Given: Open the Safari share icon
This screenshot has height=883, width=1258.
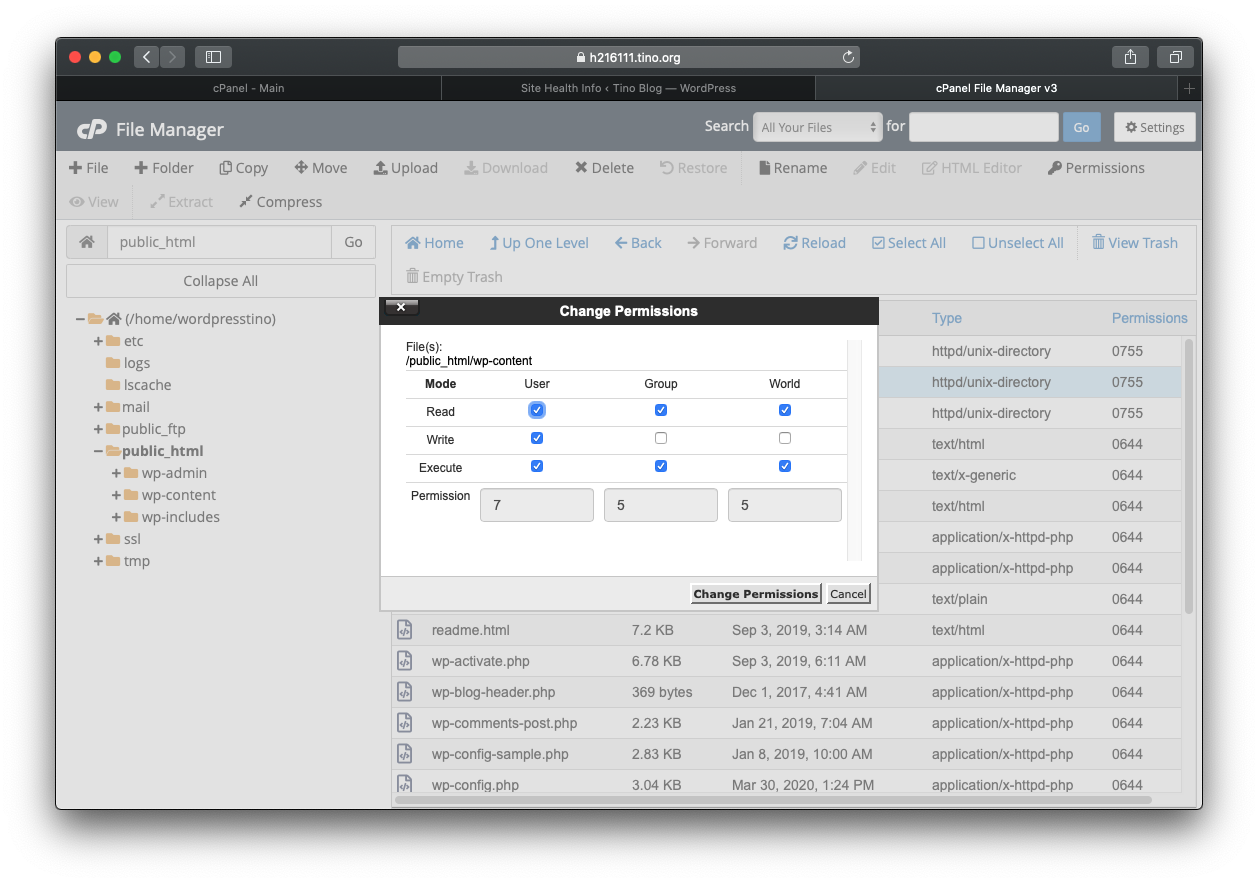Looking at the screenshot, I should tap(1130, 57).
